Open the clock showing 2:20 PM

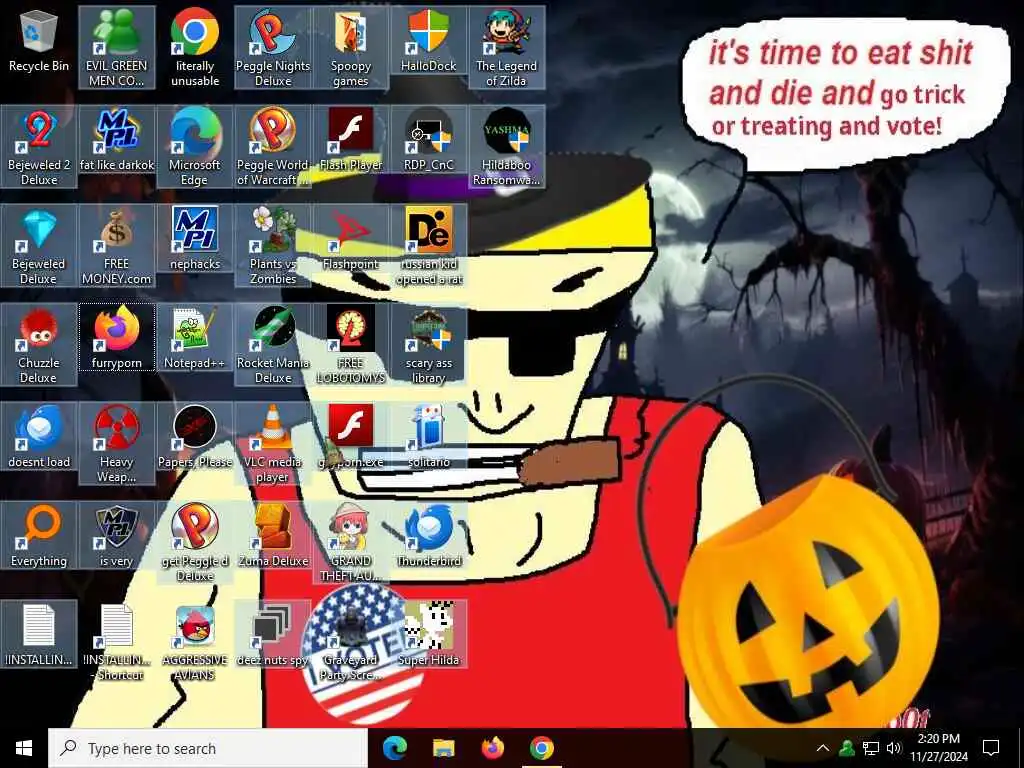click(939, 748)
